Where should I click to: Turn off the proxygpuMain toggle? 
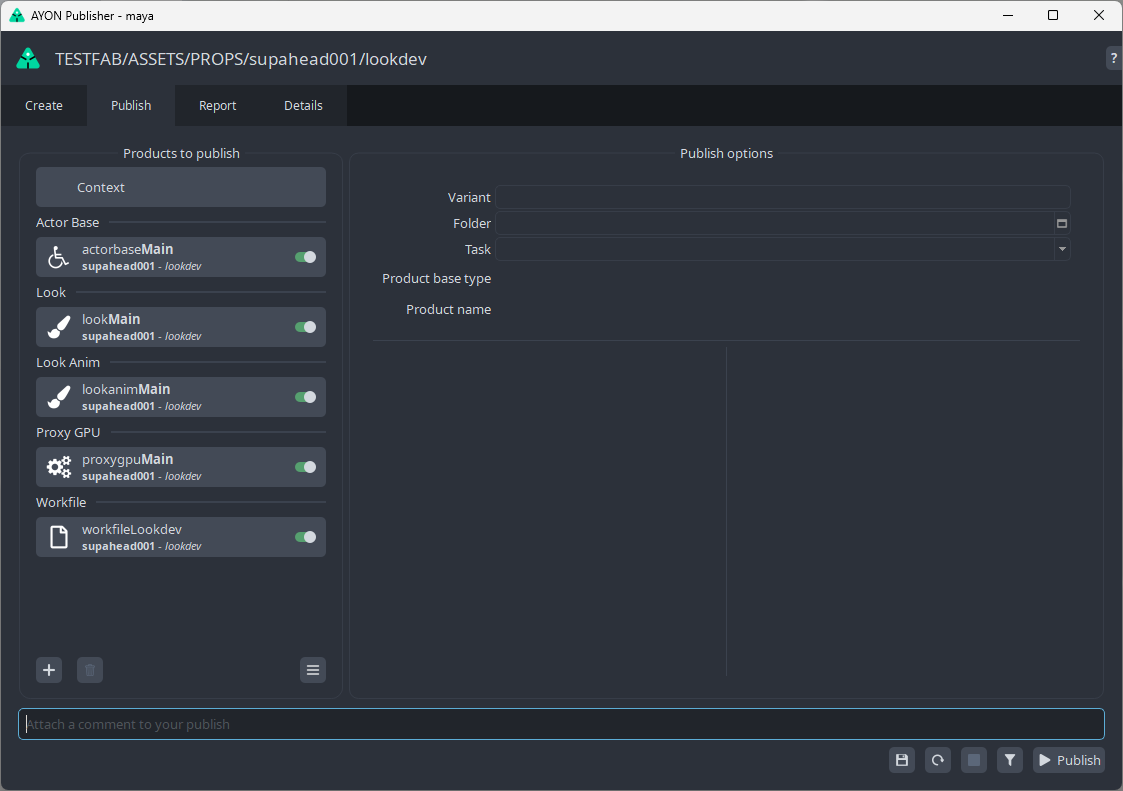tap(306, 467)
